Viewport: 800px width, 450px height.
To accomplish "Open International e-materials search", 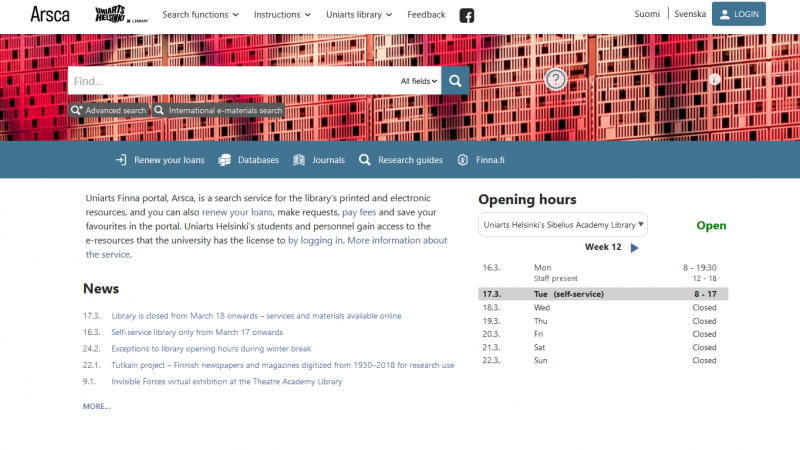I will 218,110.
